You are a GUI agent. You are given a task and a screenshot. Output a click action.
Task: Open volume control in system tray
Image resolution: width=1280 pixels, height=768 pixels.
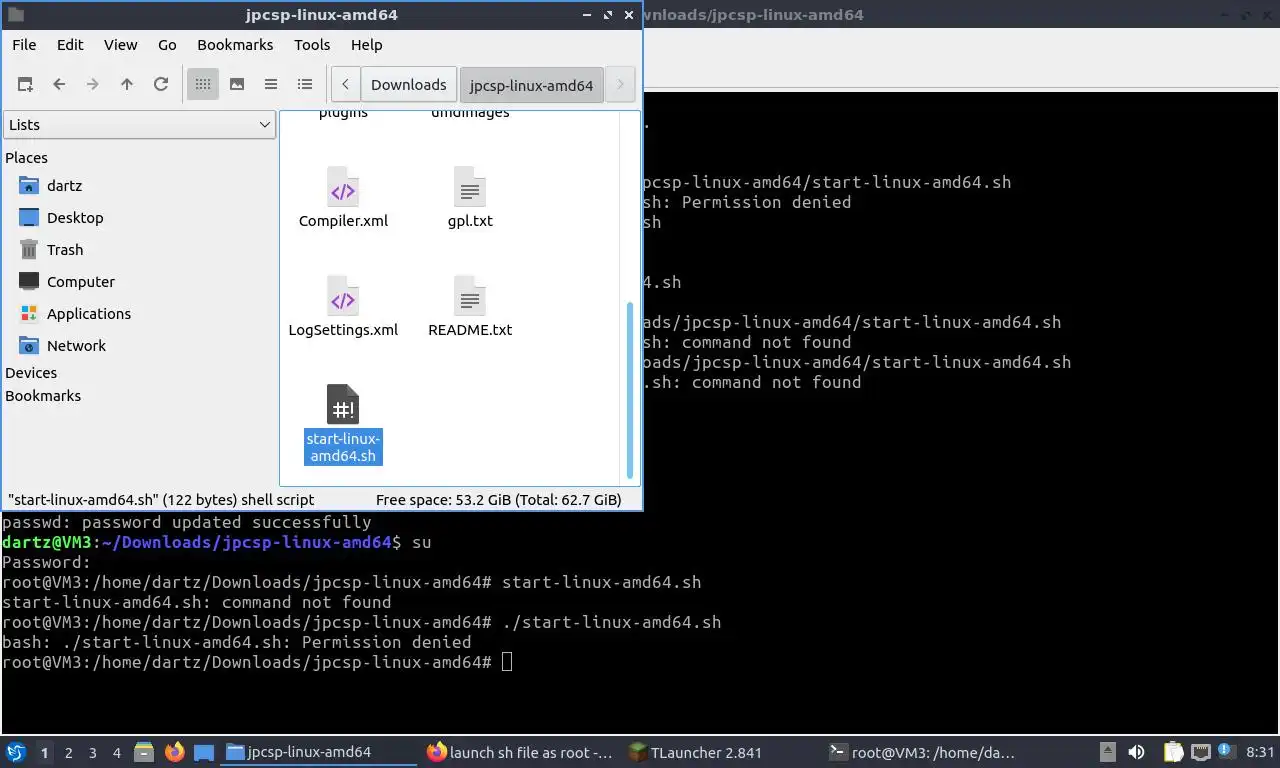1137,752
